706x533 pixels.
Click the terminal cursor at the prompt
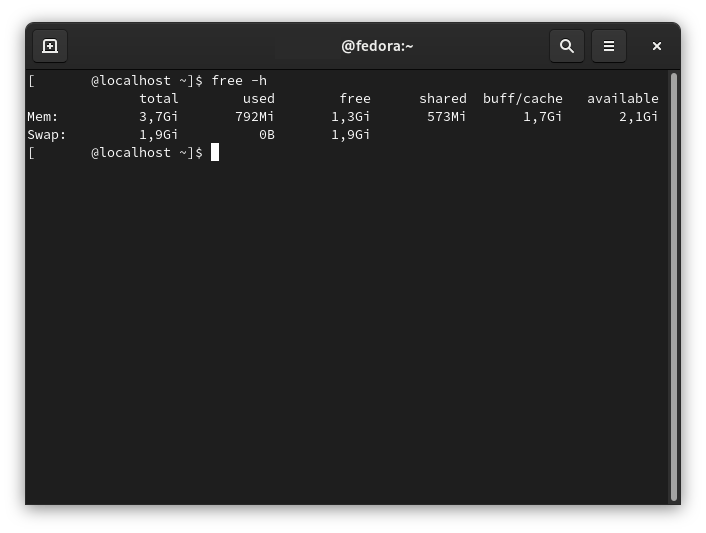(x=215, y=152)
